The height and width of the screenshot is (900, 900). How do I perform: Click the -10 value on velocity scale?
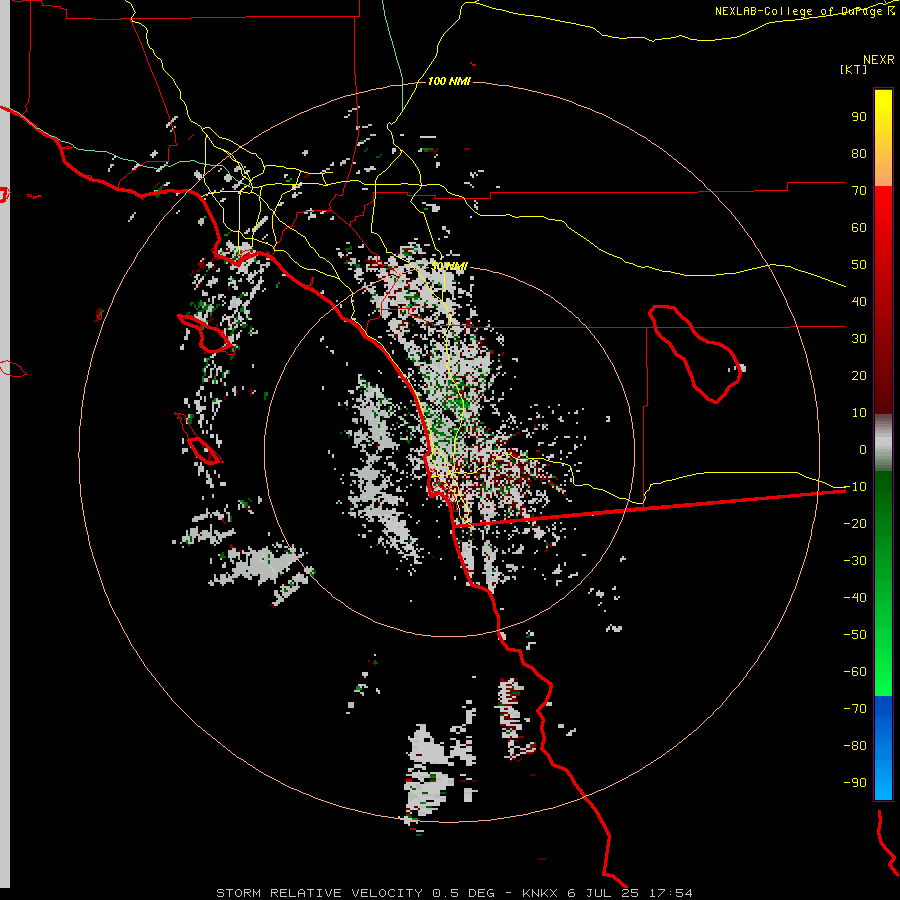coord(855,487)
